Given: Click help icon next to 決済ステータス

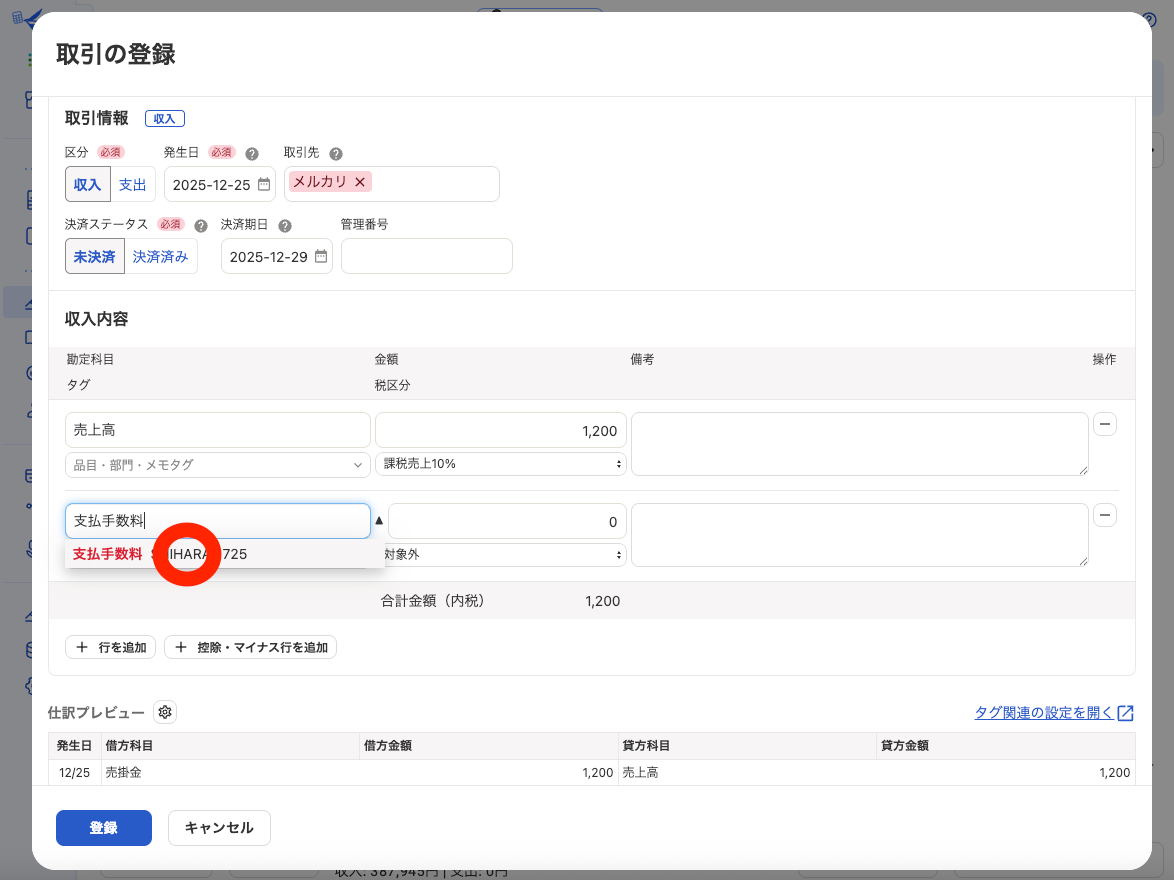Looking at the screenshot, I should 201,226.
